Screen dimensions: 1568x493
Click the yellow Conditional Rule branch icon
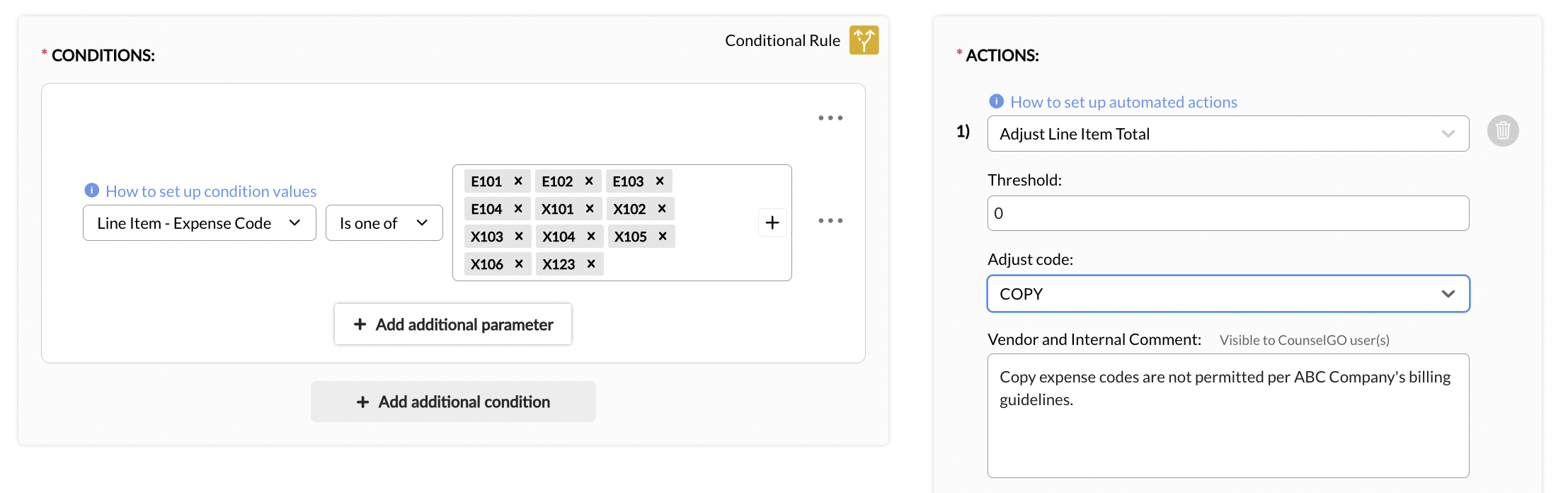point(864,40)
